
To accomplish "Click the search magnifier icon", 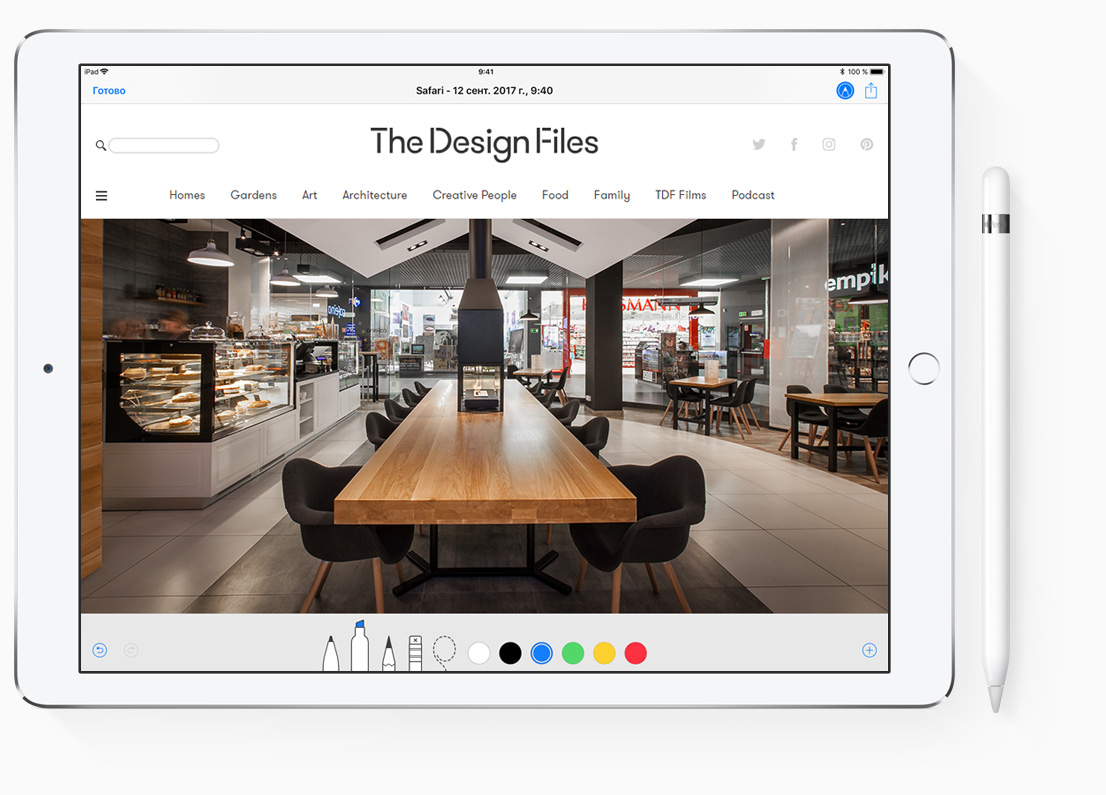I will coord(101,145).
